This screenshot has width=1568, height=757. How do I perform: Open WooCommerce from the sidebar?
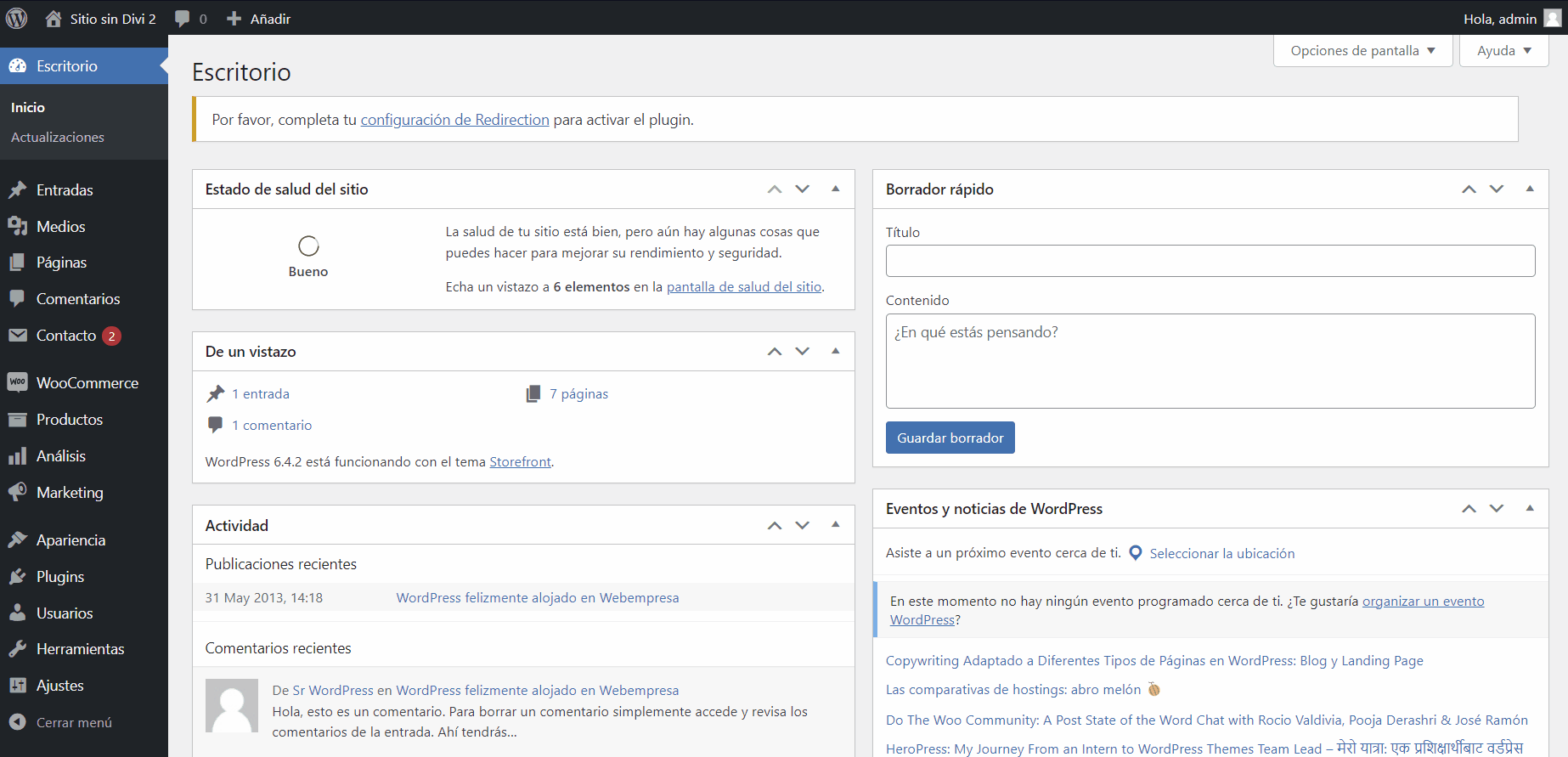point(87,383)
